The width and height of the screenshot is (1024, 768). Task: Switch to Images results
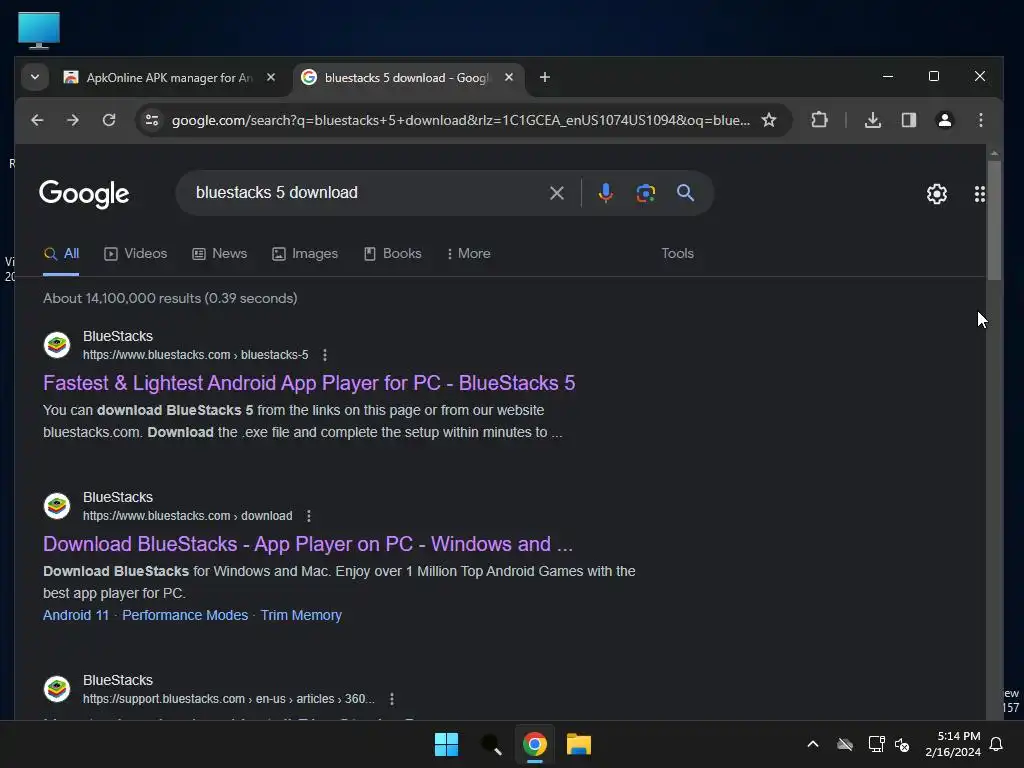(305, 253)
